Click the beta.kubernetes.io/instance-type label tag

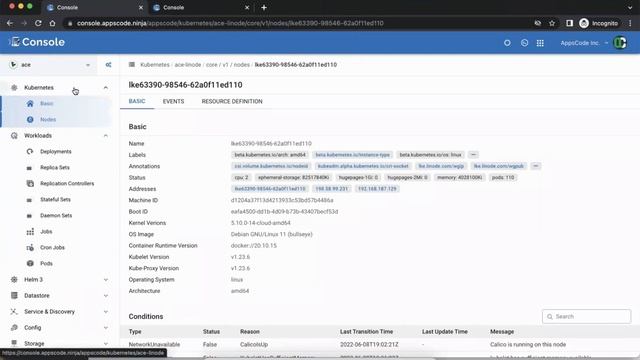pos(353,155)
